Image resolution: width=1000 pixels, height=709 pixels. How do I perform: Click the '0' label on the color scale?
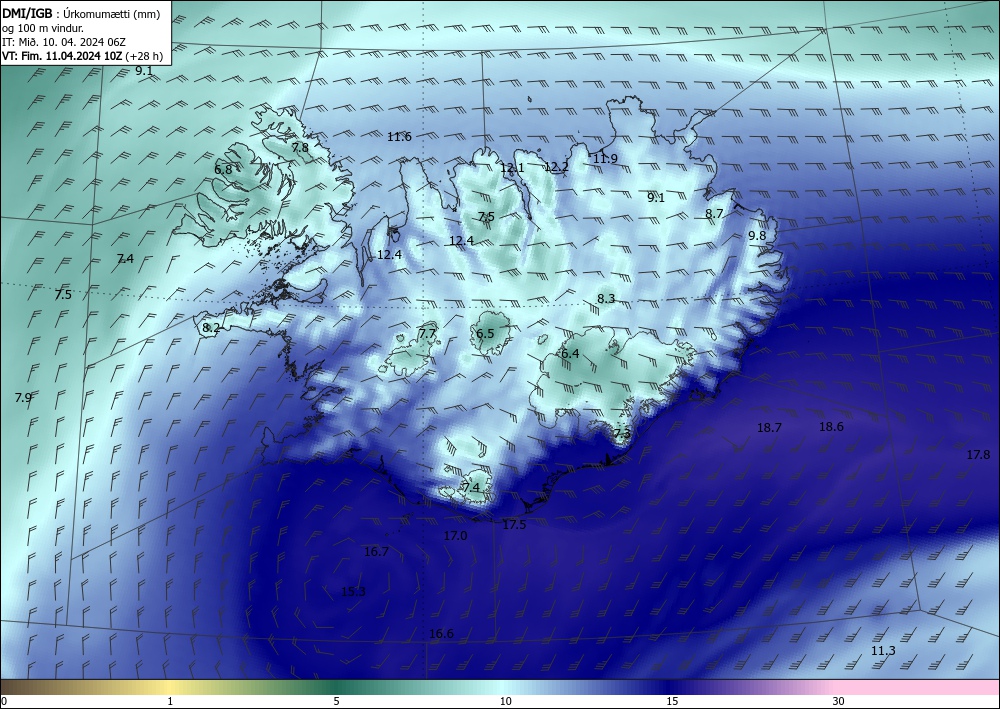[4, 701]
